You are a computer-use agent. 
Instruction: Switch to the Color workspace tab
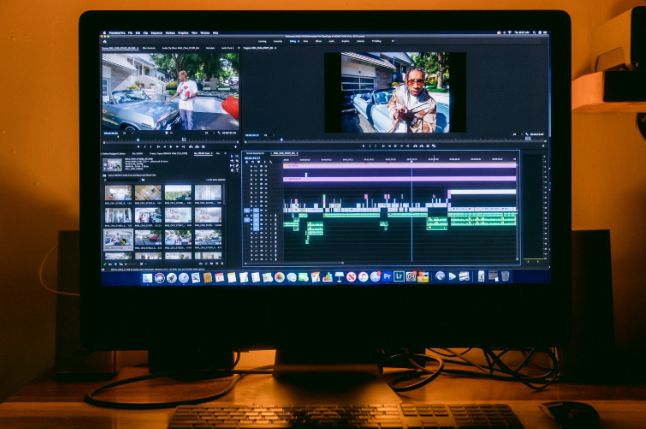point(305,41)
